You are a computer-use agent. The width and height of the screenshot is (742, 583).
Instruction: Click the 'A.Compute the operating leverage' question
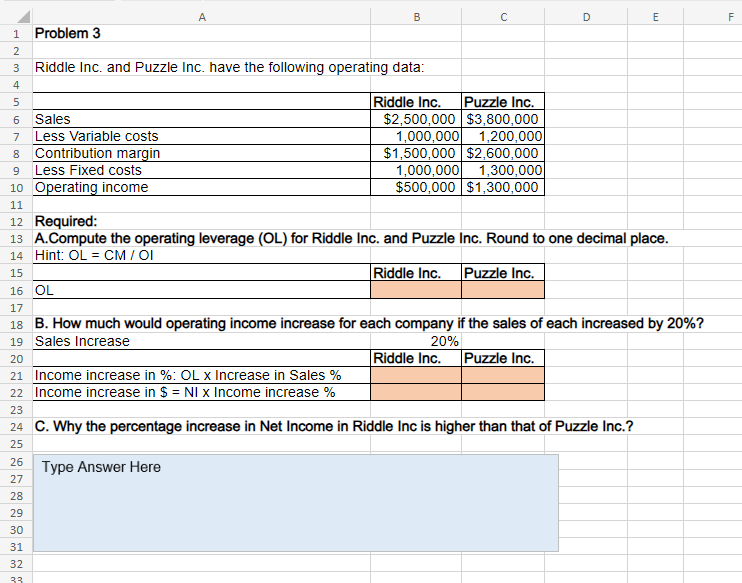tap(352, 238)
